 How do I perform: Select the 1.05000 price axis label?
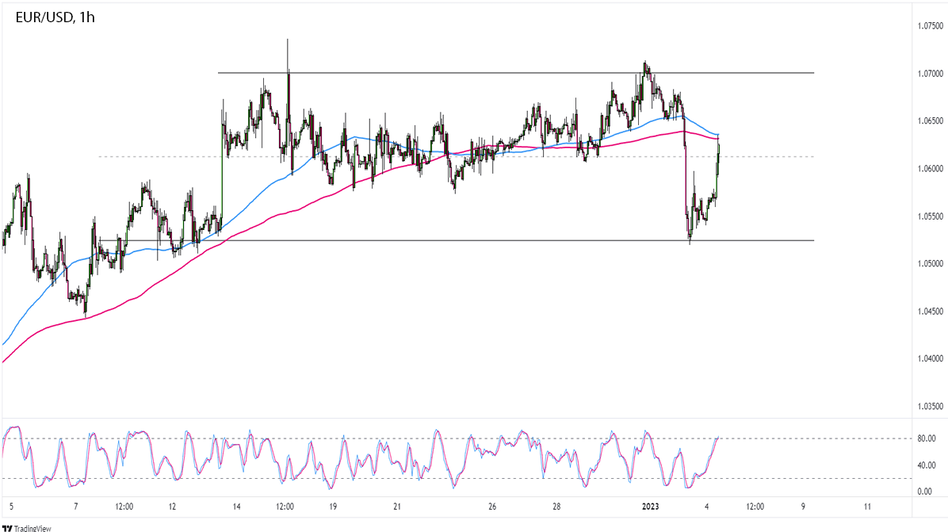pyautogui.click(x=930, y=264)
